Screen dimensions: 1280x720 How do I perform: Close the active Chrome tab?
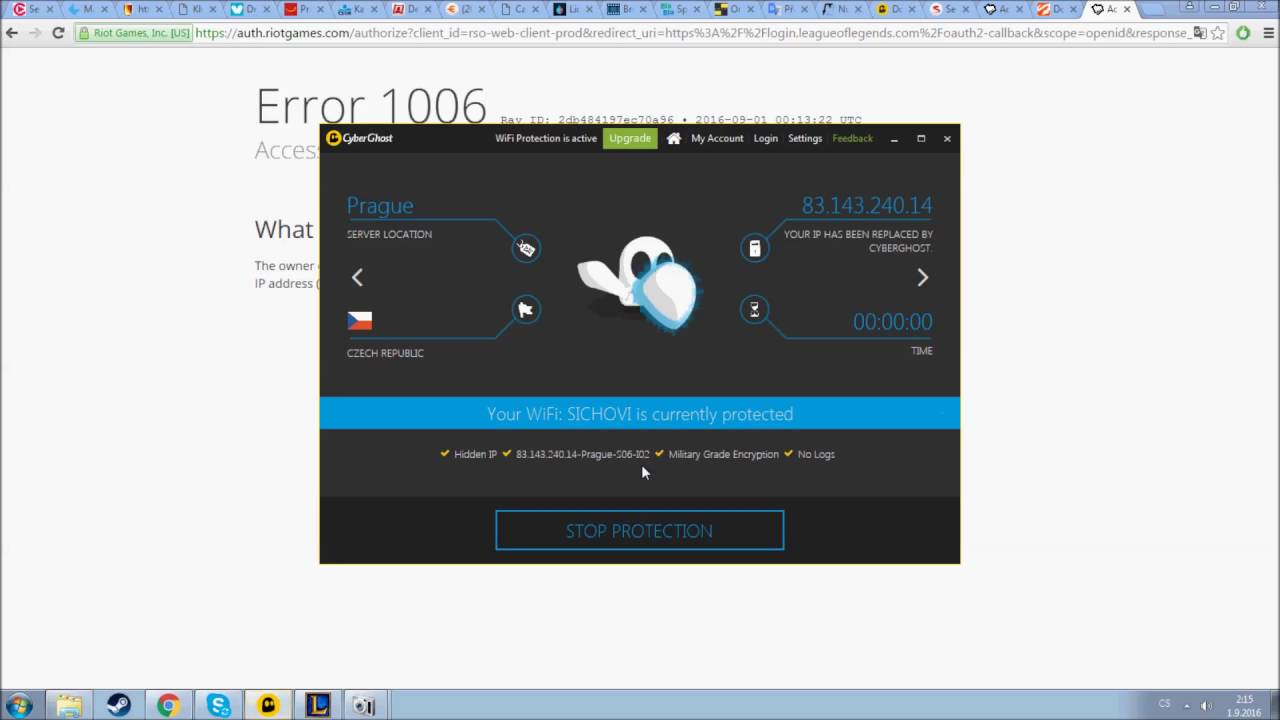pos(1127,9)
